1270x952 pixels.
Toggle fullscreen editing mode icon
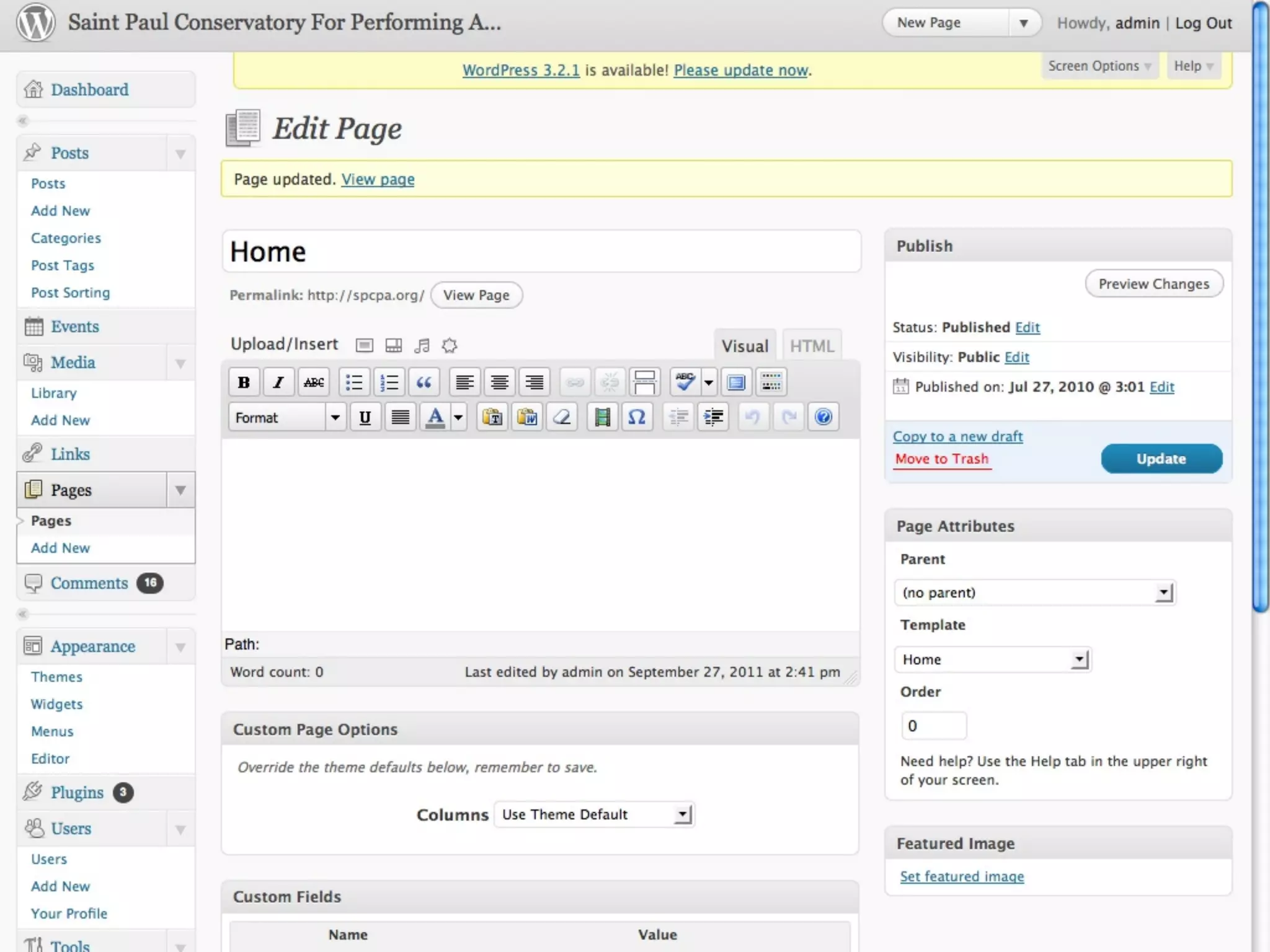736,382
